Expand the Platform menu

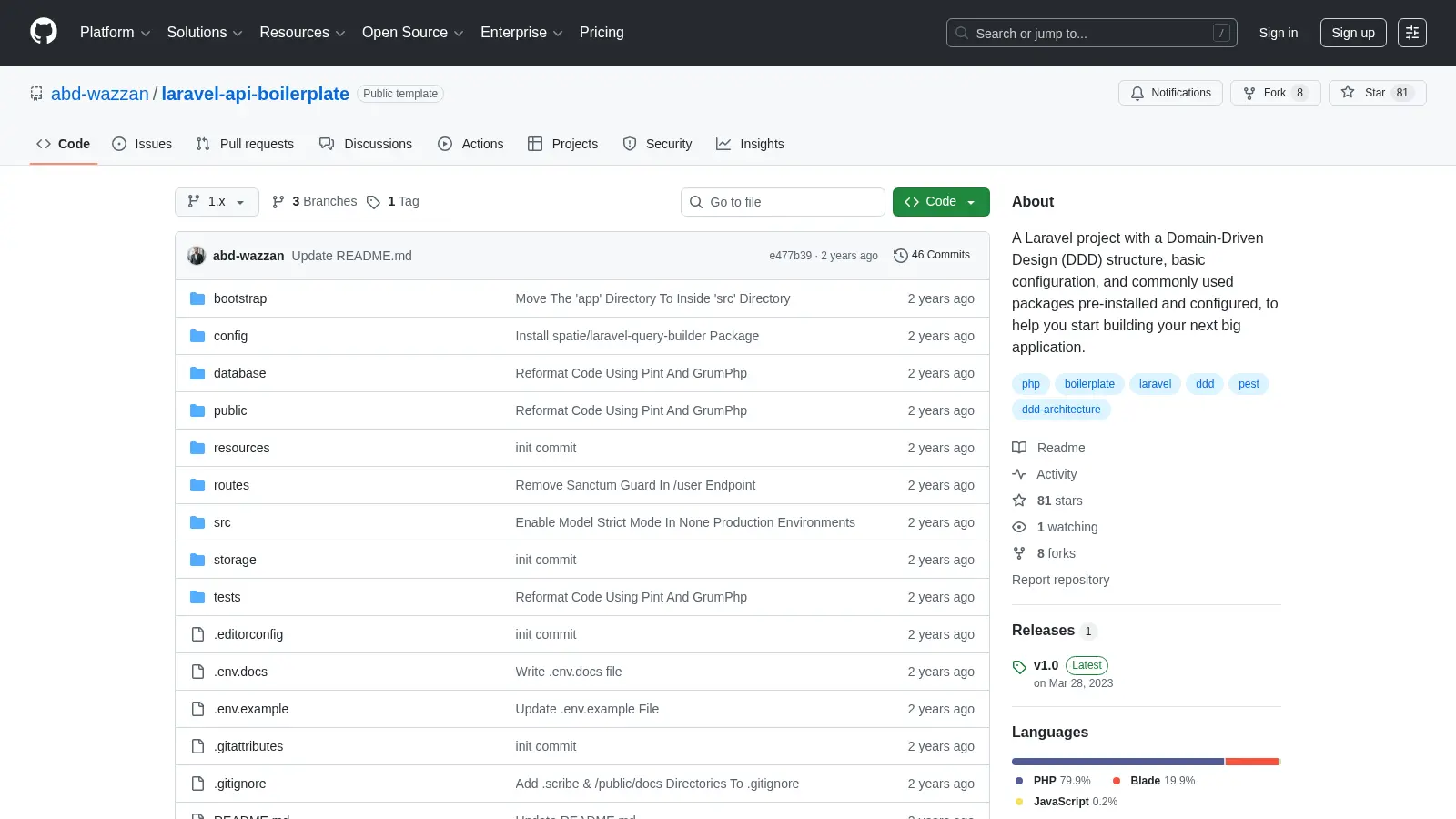tap(116, 33)
